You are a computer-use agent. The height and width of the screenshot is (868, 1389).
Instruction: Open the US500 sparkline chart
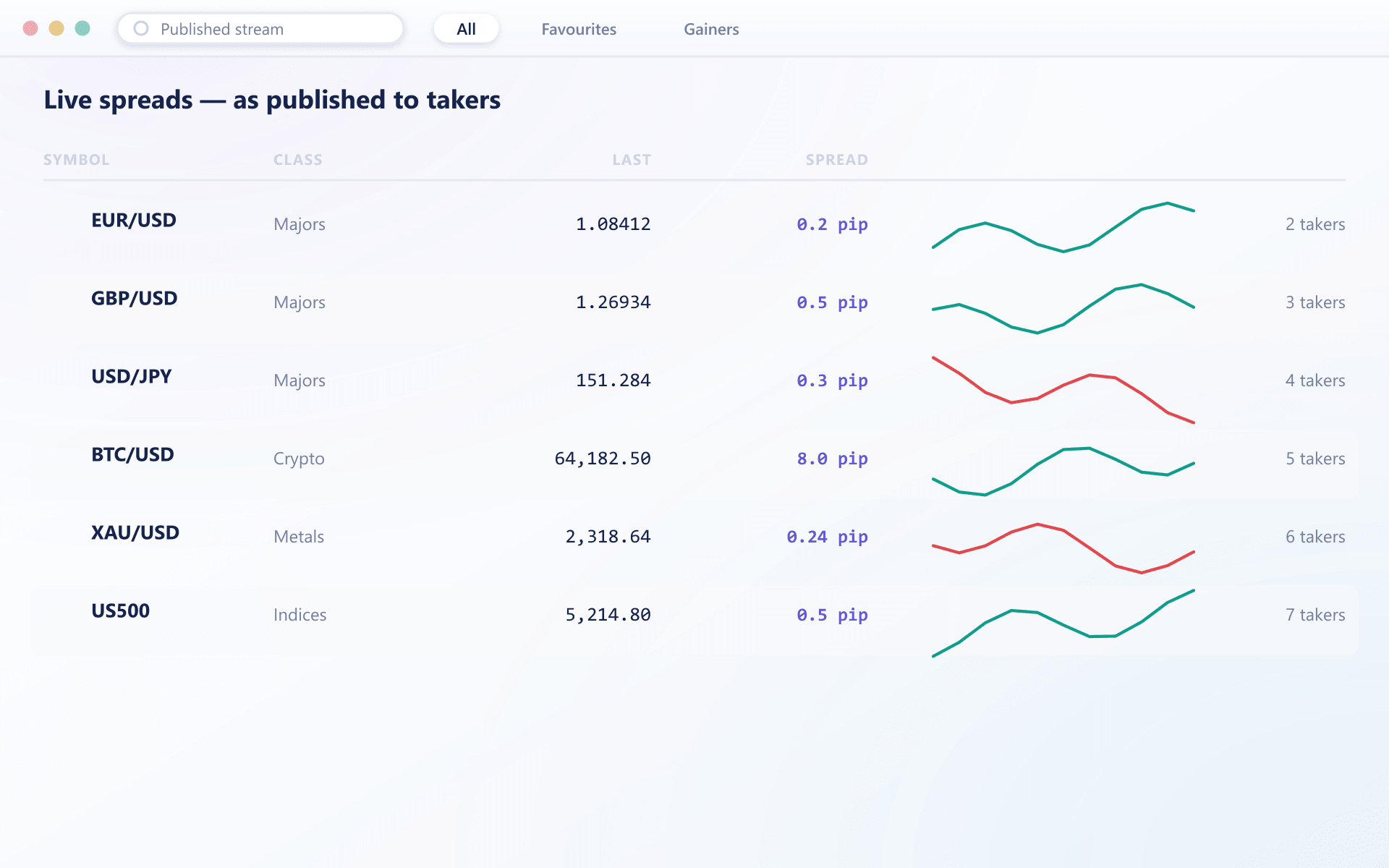coord(1063,624)
